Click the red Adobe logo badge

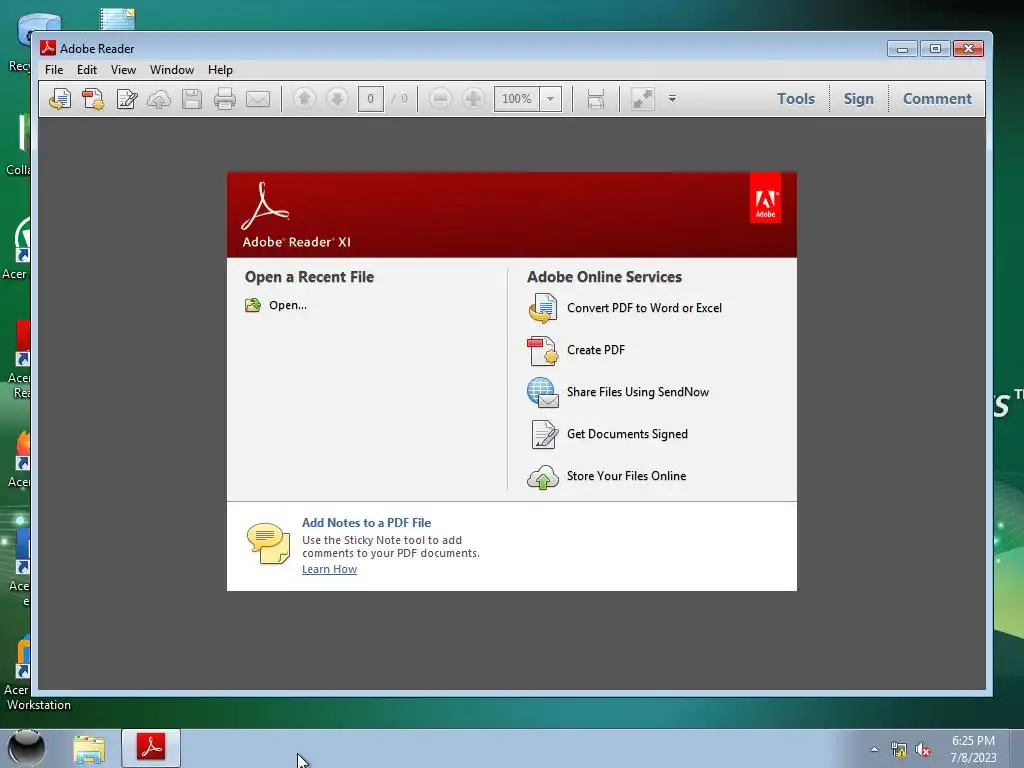765,199
